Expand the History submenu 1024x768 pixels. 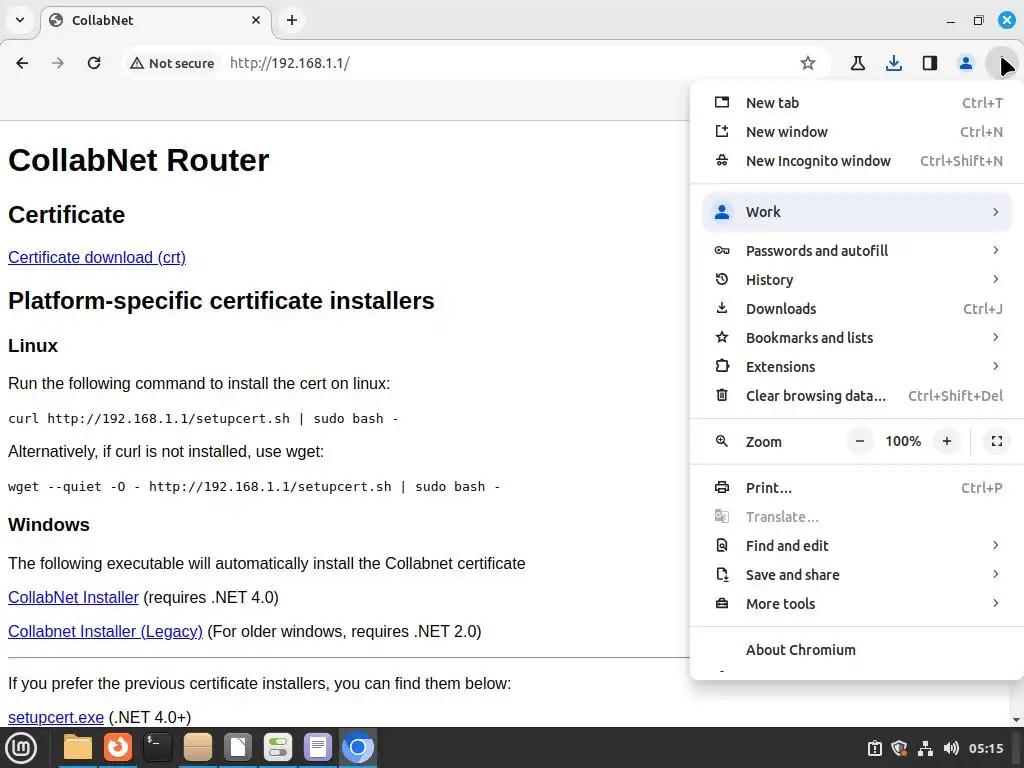[x=857, y=280]
